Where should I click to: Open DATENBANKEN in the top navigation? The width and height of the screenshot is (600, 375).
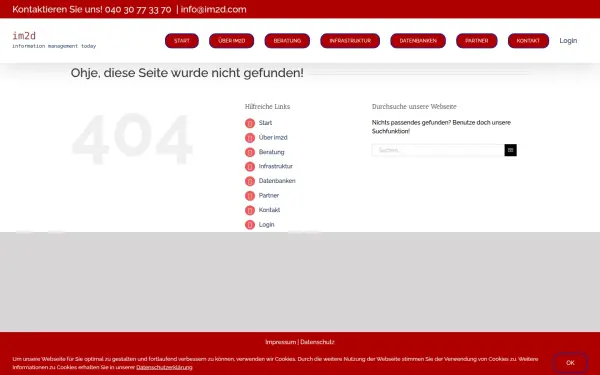[x=418, y=41]
